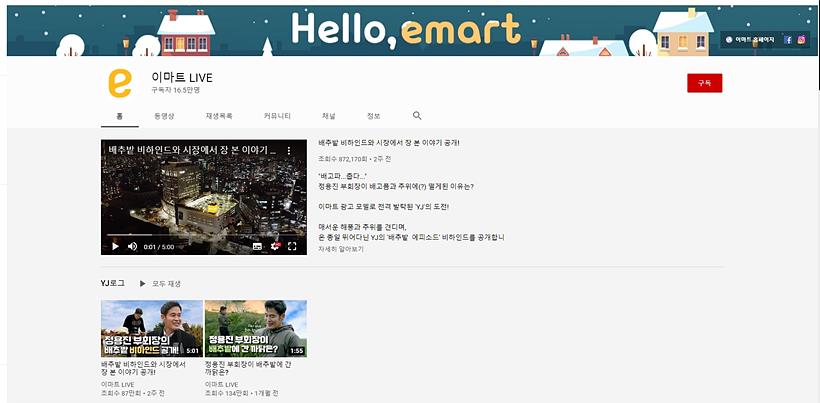Open the emart homepage link in banner
This screenshot has width=820, height=403.
pos(750,40)
